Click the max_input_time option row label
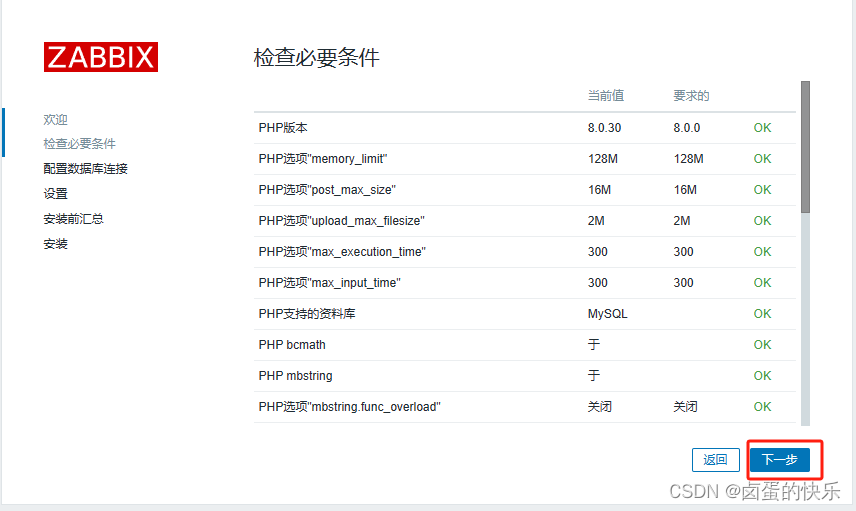This screenshot has width=856, height=511. tap(330, 283)
